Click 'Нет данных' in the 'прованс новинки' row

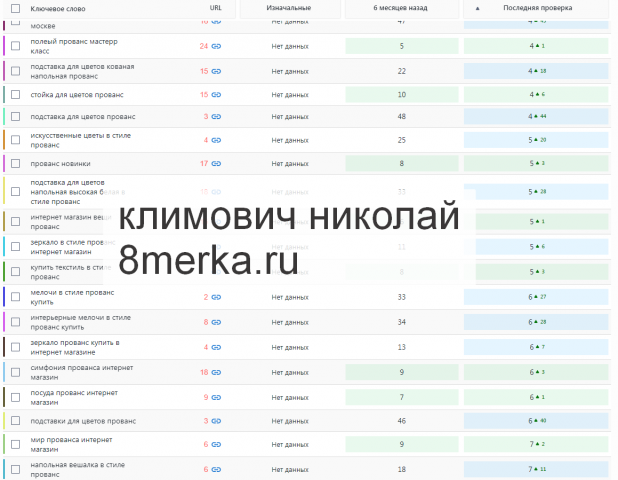point(290,164)
